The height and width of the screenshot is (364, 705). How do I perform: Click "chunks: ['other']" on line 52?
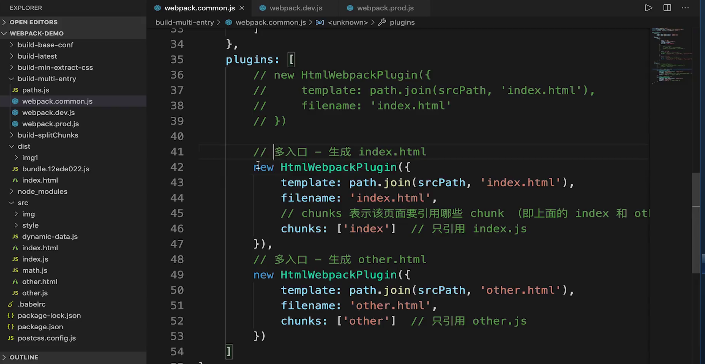[338, 321]
